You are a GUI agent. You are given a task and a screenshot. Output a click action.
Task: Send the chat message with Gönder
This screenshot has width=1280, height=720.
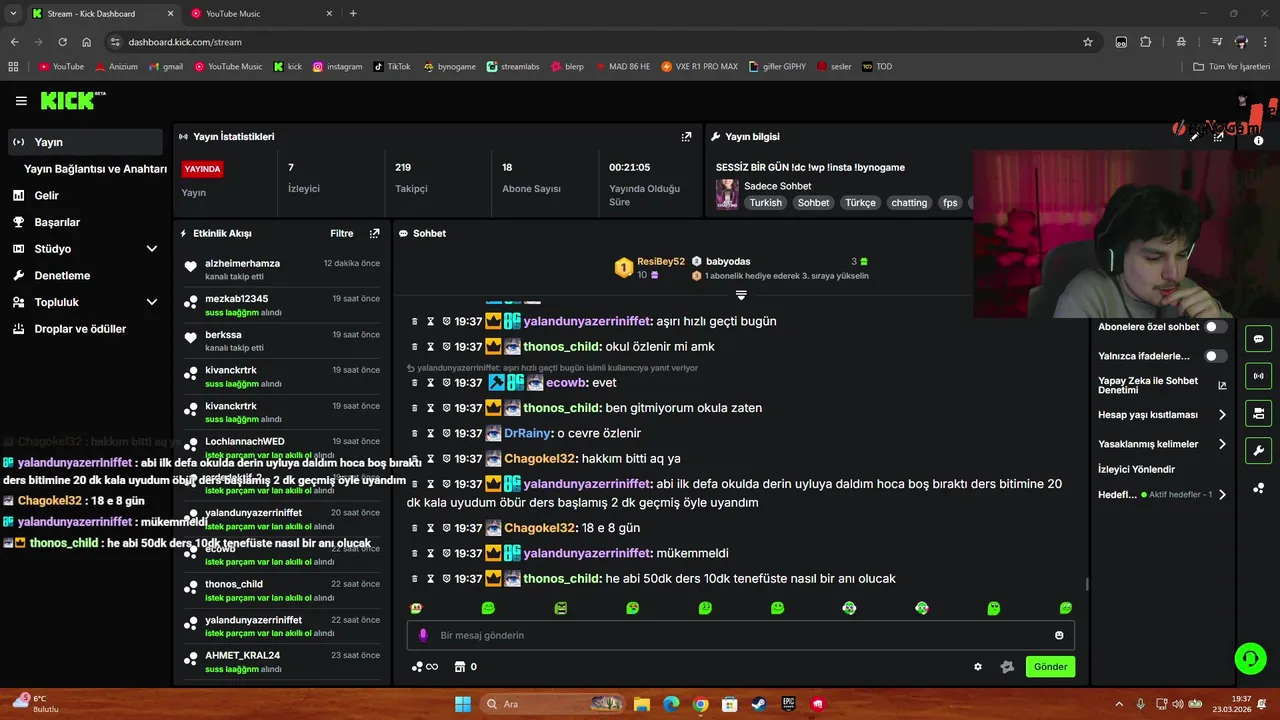1050,667
